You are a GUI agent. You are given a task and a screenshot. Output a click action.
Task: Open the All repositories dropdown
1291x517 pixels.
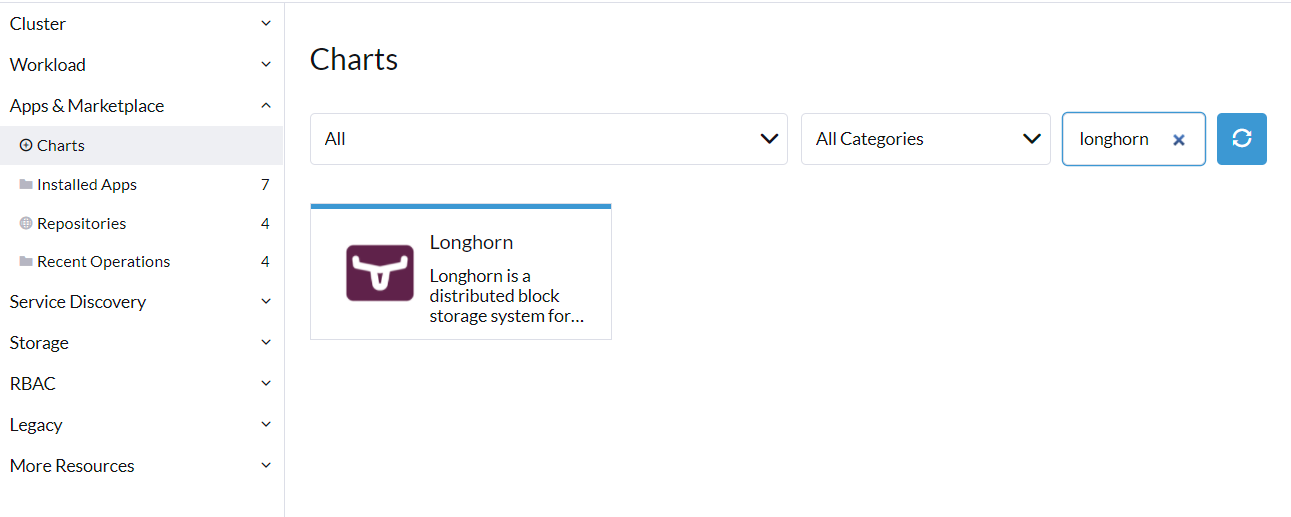(x=548, y=139)
